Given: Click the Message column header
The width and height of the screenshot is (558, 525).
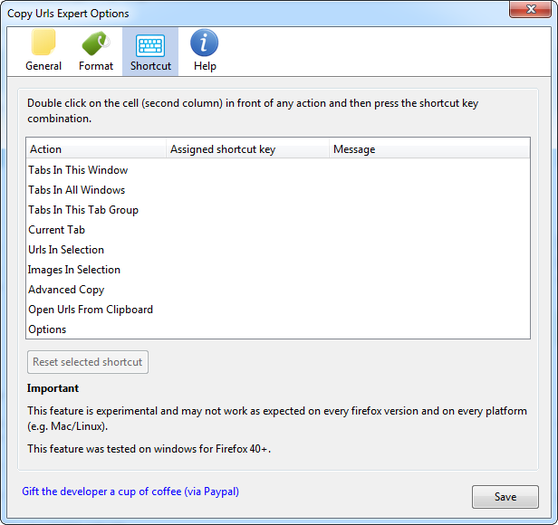Looking at the screenshot, I should pyautogui.click(x=430, y=149).
